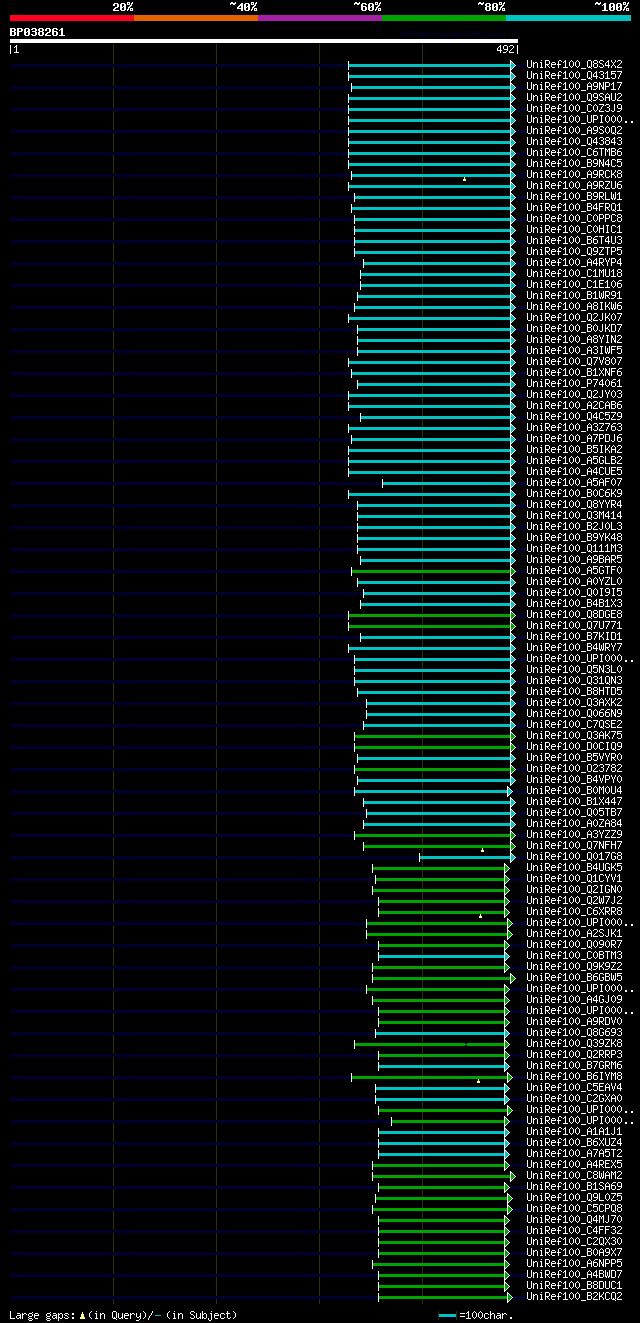
Task: Click the UniRef100_A9NP17 label
Action: tap(574, 86)
